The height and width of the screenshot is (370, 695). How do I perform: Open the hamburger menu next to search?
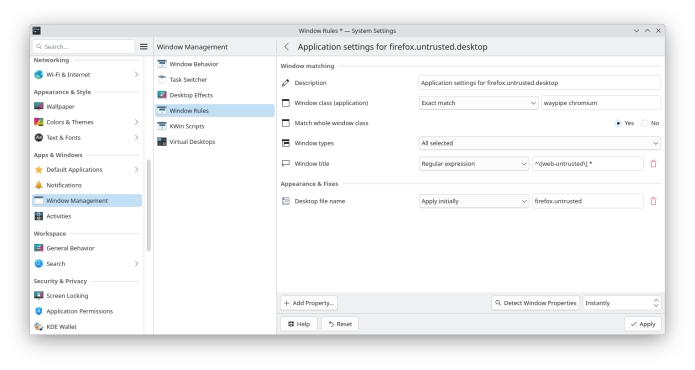pyautogui.click(x=144, y=47)
